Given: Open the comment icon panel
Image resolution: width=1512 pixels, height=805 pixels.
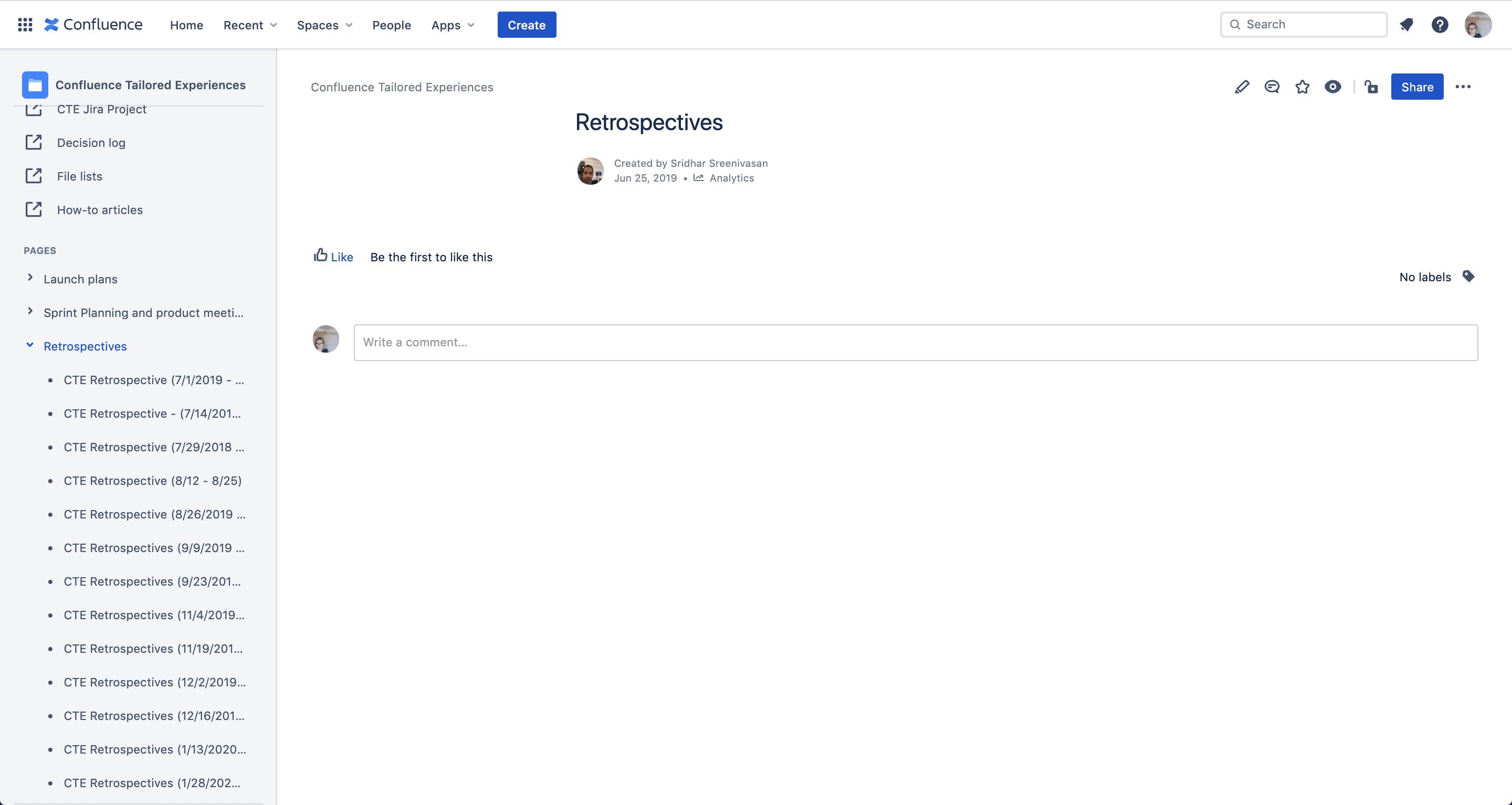Looking at the screenshot, I should pyautogui.click(x=1272, y=87).
